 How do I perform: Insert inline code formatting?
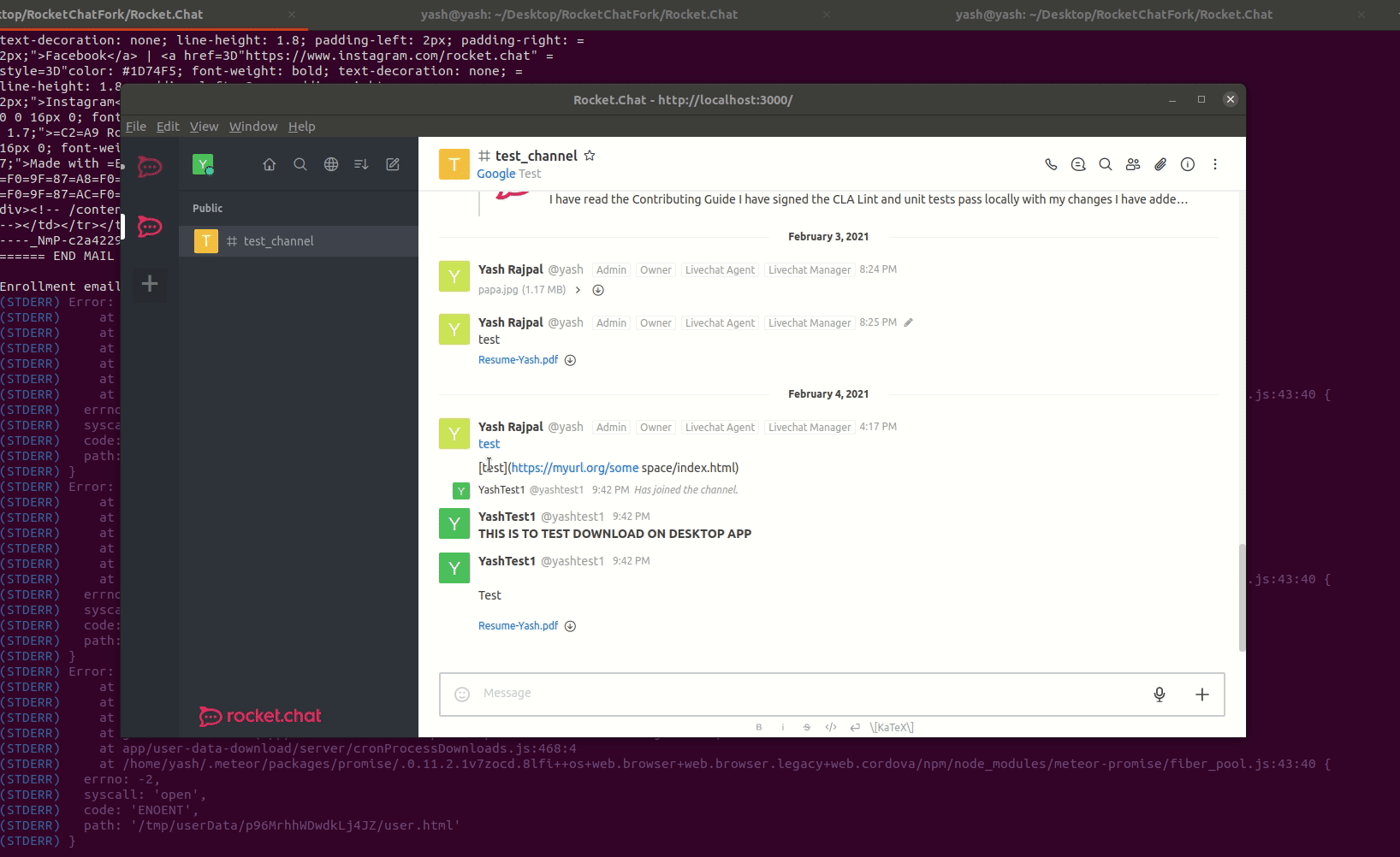coord(831,727)
